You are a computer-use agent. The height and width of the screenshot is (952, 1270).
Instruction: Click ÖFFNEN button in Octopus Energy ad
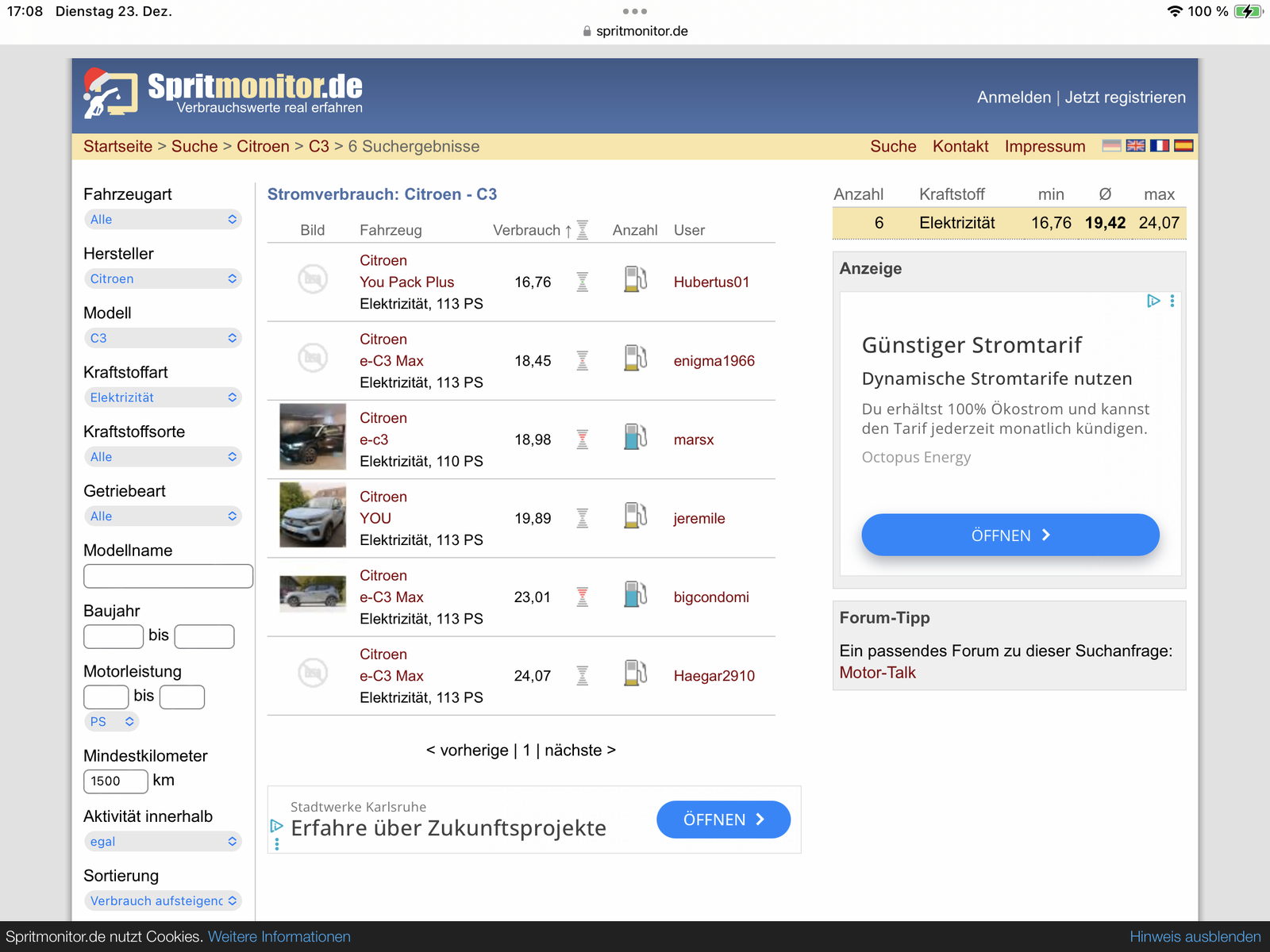tap(1010, 535)
